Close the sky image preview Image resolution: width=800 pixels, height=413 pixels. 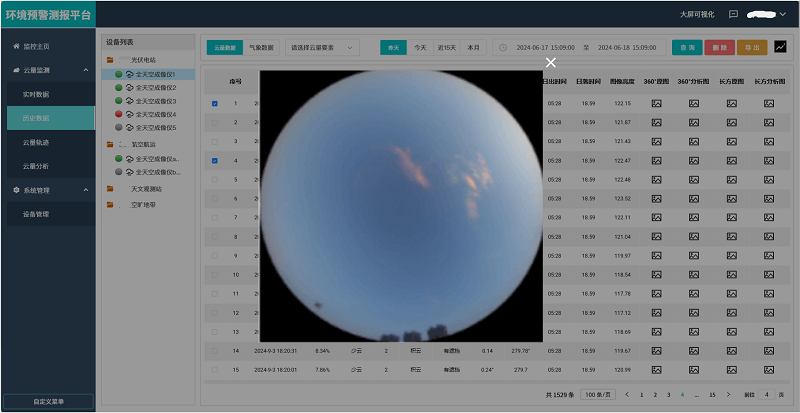[x=550, y=63]
